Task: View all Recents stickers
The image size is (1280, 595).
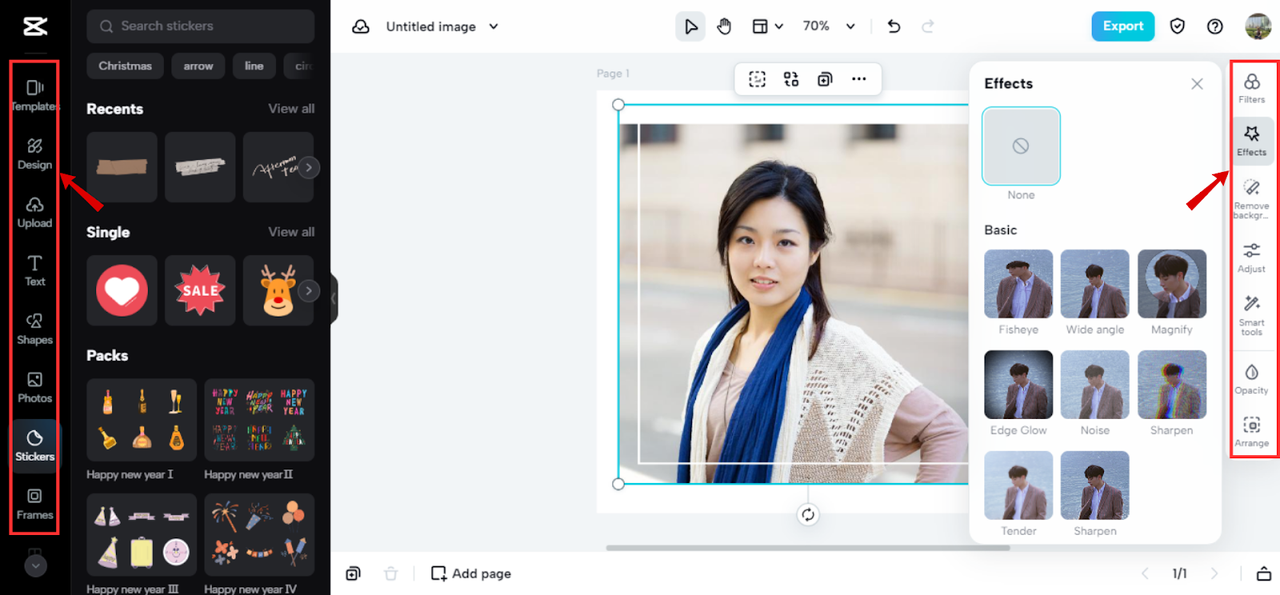Action: (x=291, y=108)
